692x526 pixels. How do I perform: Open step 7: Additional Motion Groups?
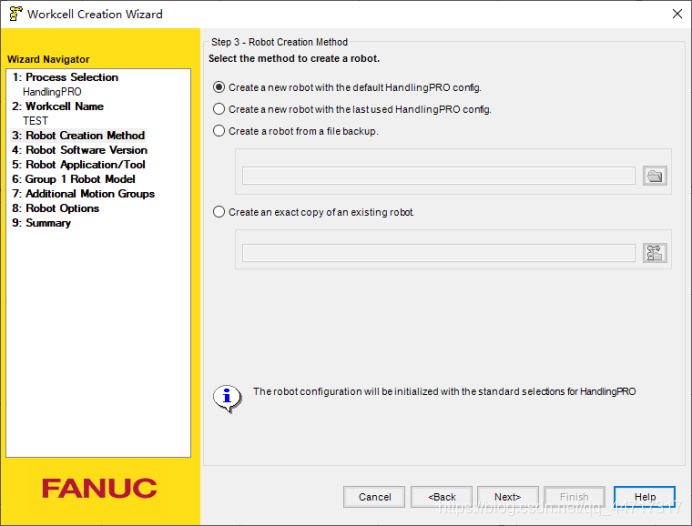pos(83,194)
